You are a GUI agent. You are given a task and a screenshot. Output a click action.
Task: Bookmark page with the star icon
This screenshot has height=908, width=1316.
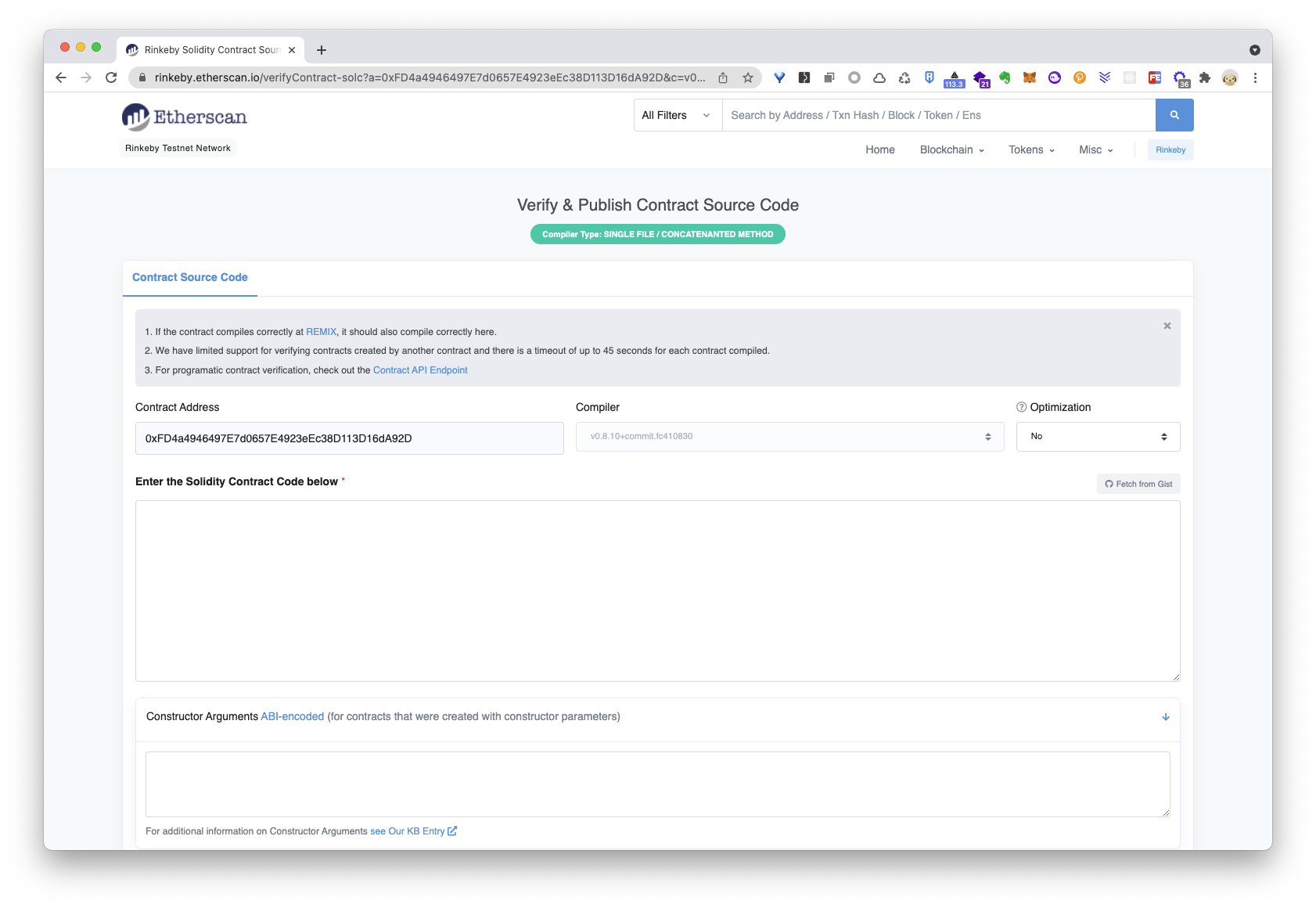[748, 77]
